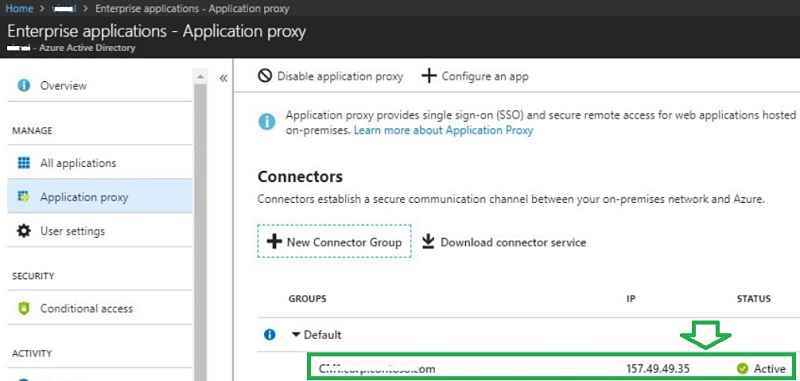Click the Disable application proxy circle icon
This screenshot has height=381, width=800.
pyautogui.click(x=264, y=77)
